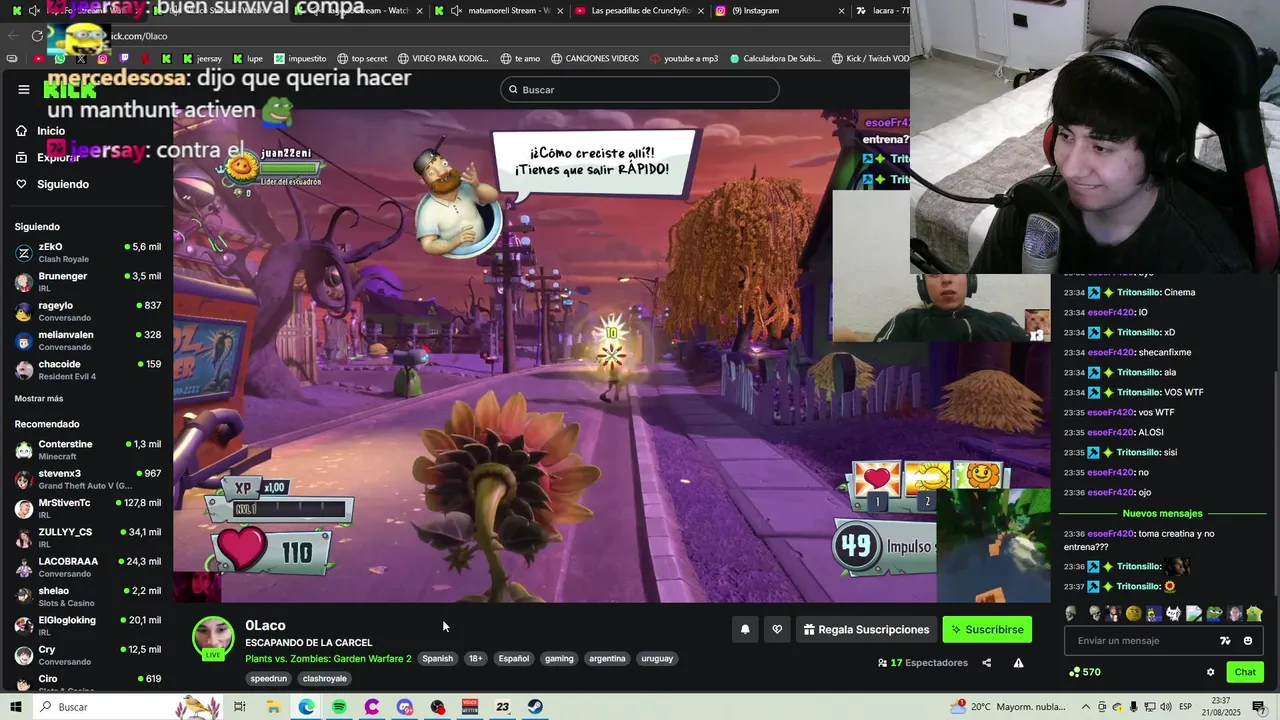This screenshot has height=720, width=1280.
Task: Open ElGlogloking recommended channel
Action: click(x=87, y=626)
